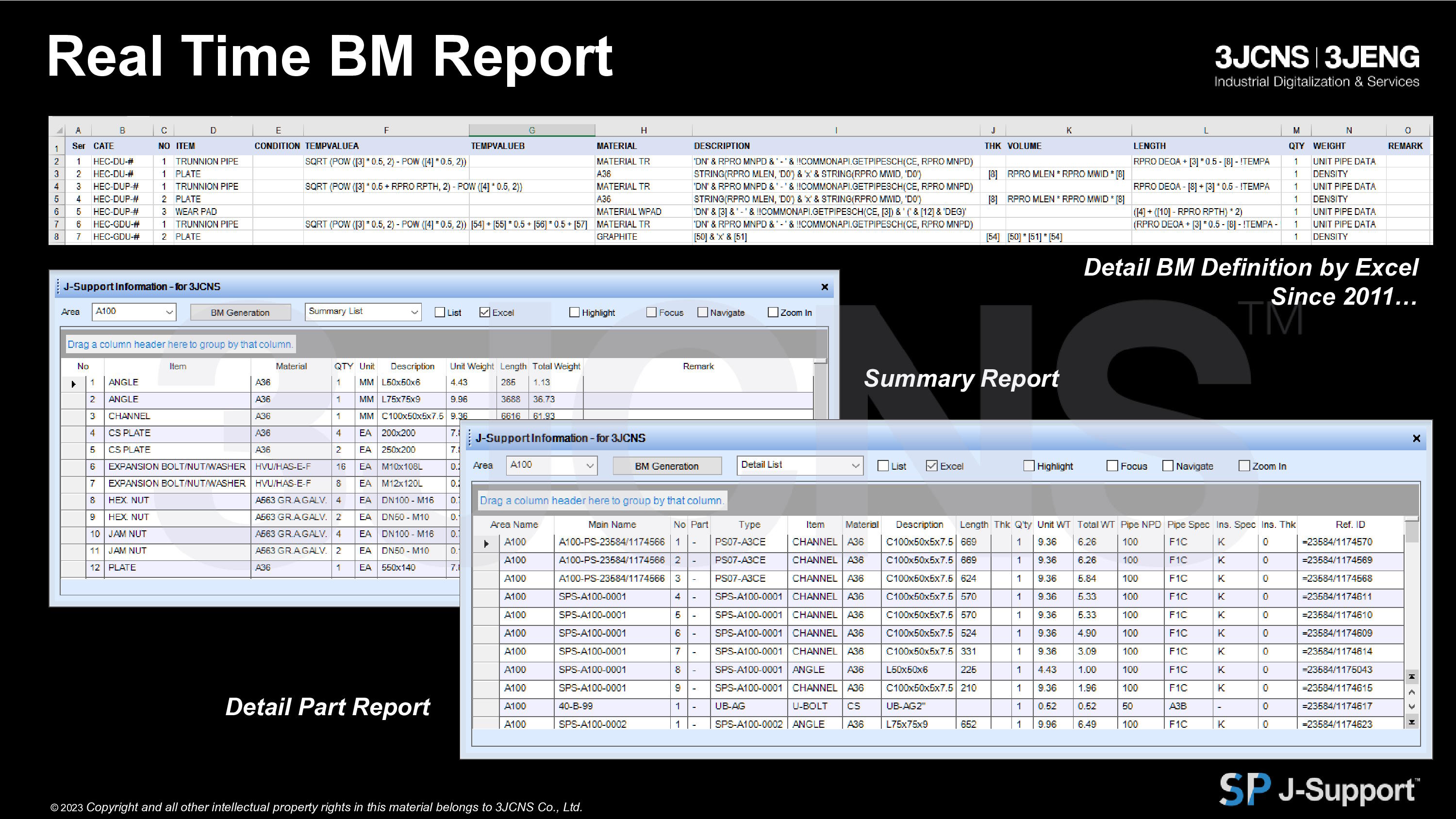Enable Zoom In in Summary List window

773,312
